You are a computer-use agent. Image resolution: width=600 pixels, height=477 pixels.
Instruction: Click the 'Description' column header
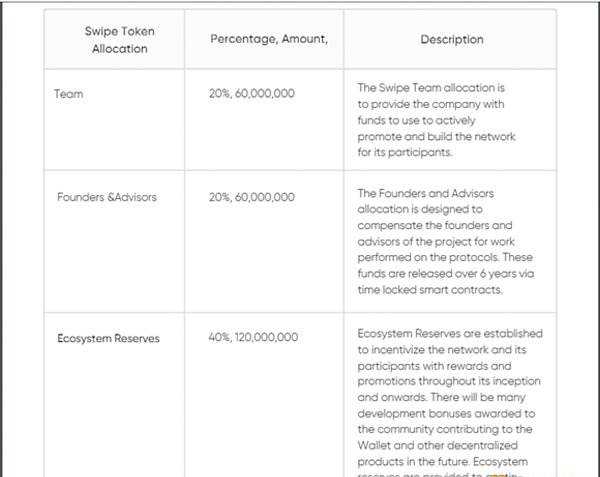(x=452, y=39)
